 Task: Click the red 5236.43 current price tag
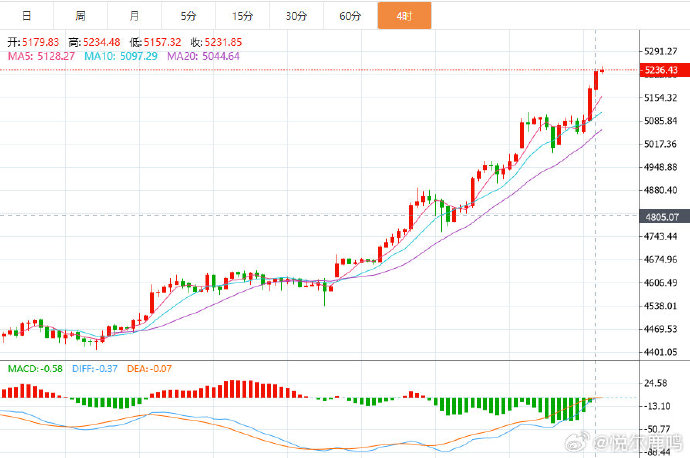[662, 70]
